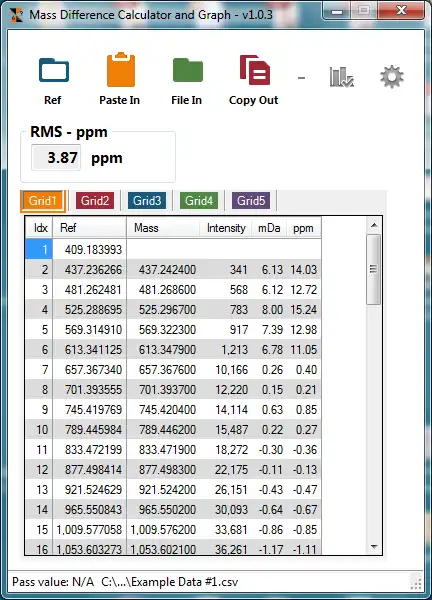This screenshot has width=432, height=600.
Task: Open the bar chart graph icon
Action: pyautogui.click(x=341, y=77)
